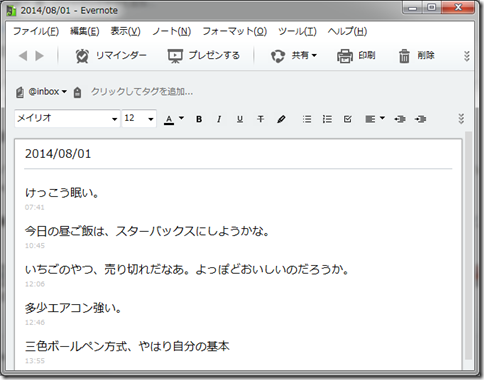Image resolution: width=484 pixels, height=380 pixels.
Task: Click the timestamp 12:06
Action: coord(35,284)
